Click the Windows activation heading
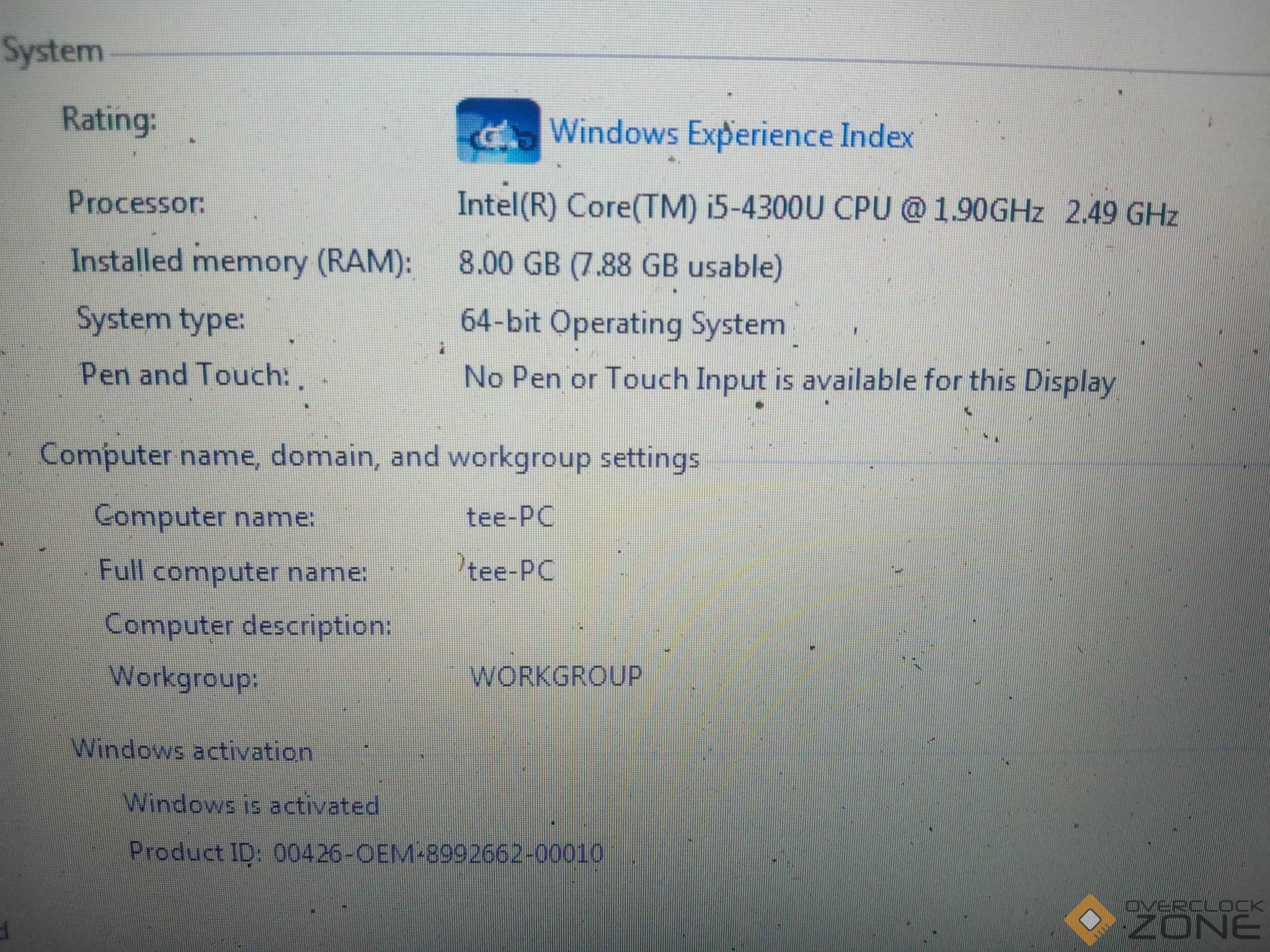 click(x=192, y=750)
